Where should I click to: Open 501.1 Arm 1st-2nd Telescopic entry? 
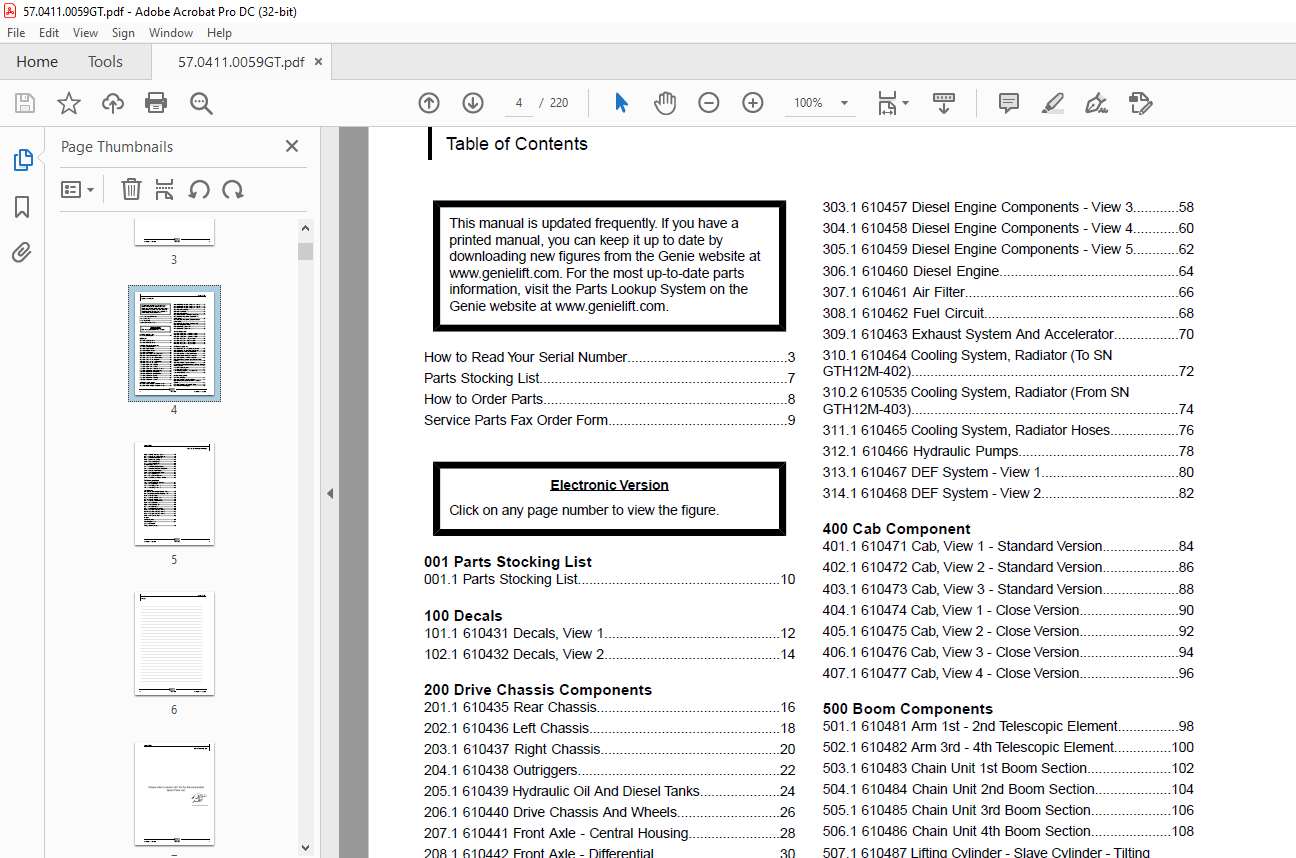point(1008,726)
